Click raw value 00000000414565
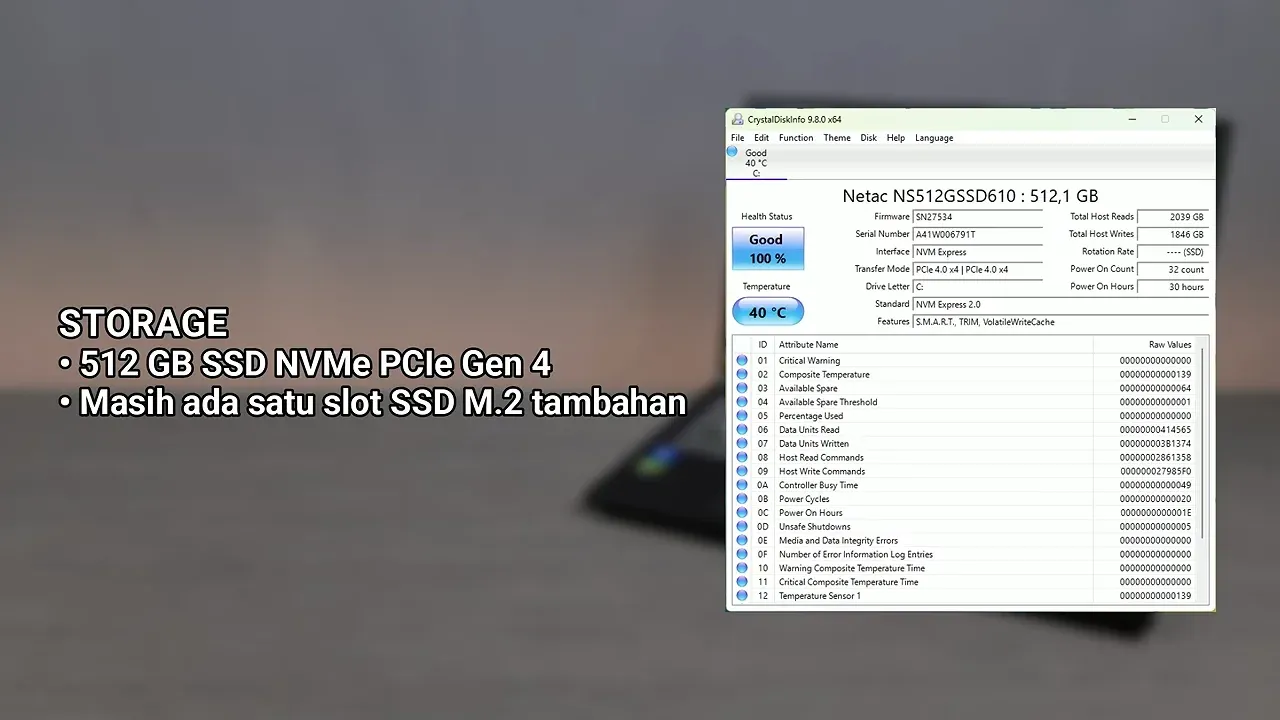Screen dimensions: 1280x720 pyautogui.click(x=1155, y=430)
